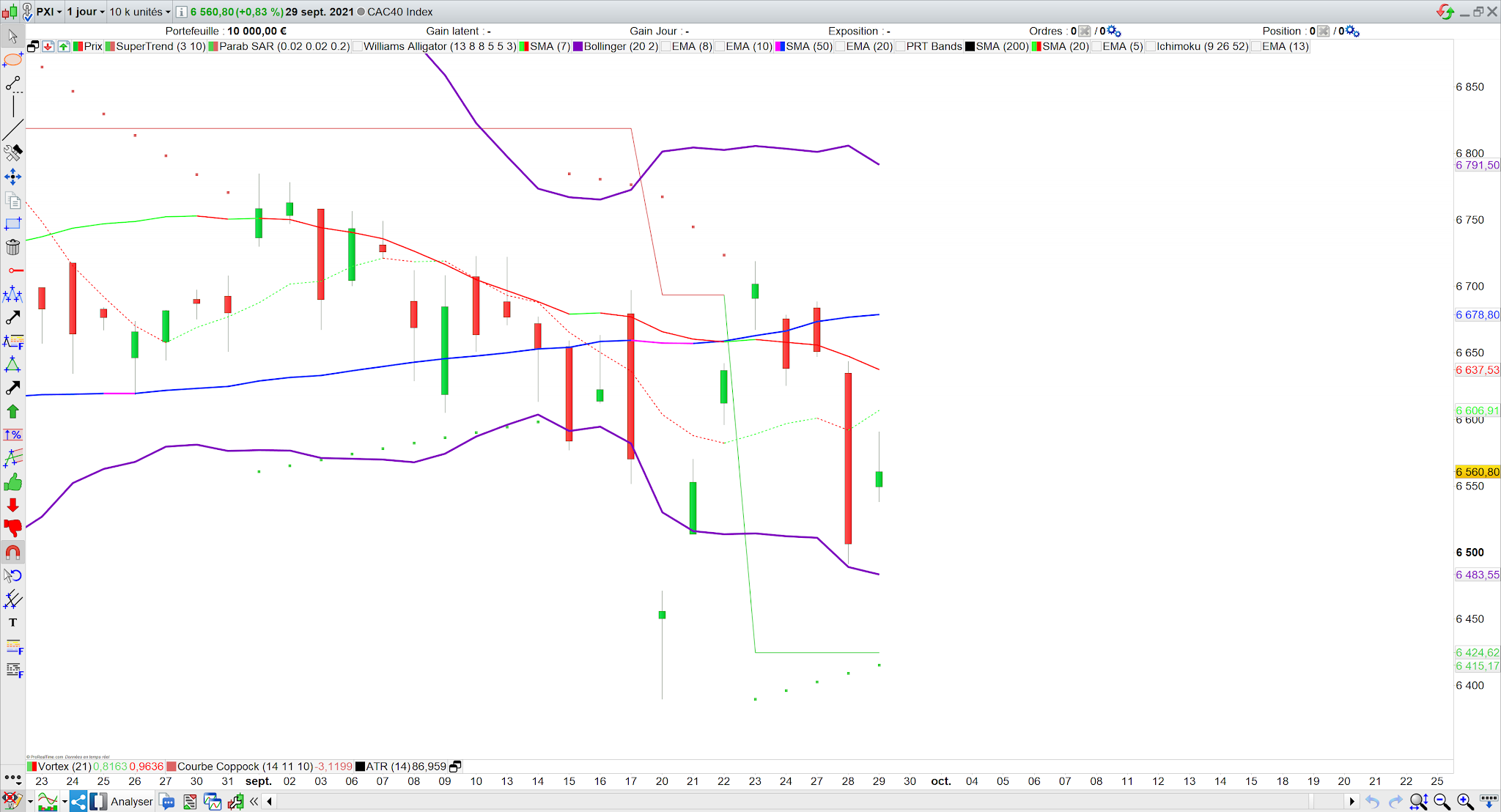Select the red down arrow marker
The width and height of the screenshot is (1501, 812).
point(12,505)
